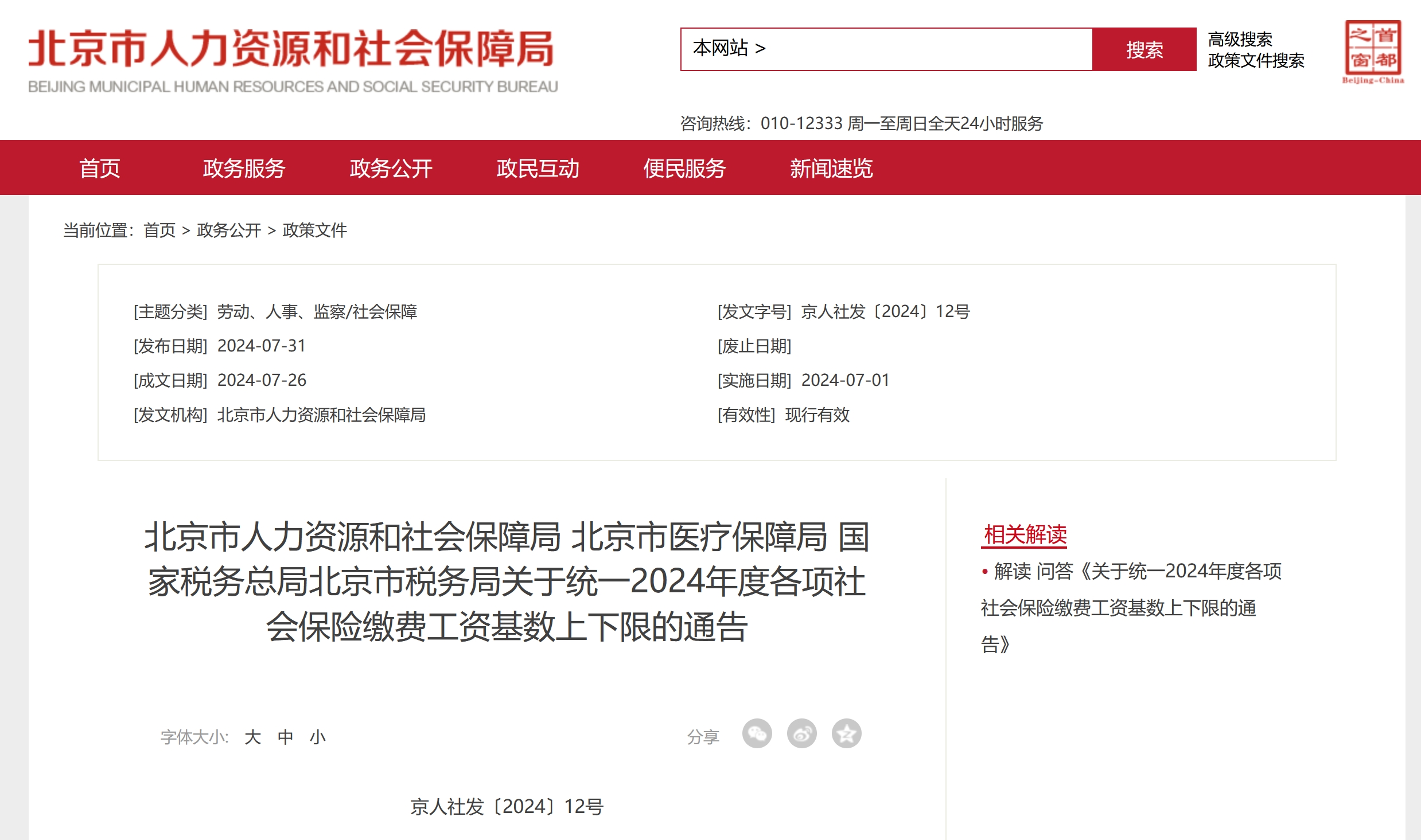
Task: Click the 发文机构 value 北京市人力资源和社会保障局
Action: click(321, 415)
